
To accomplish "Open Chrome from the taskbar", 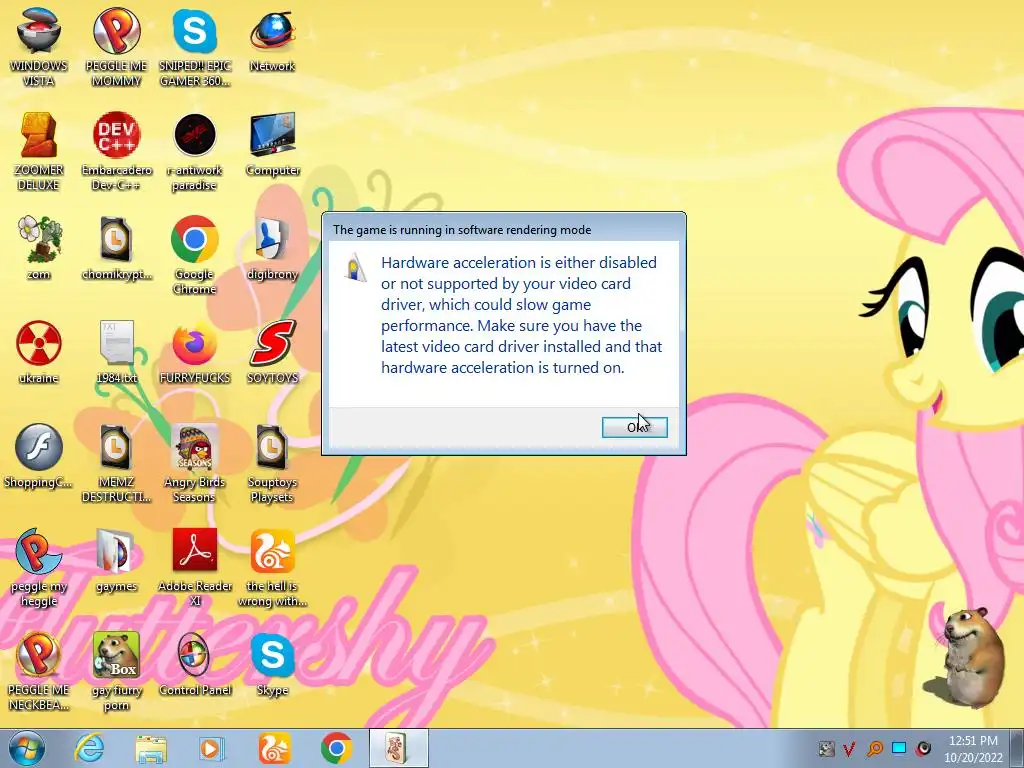I will 336,748.
